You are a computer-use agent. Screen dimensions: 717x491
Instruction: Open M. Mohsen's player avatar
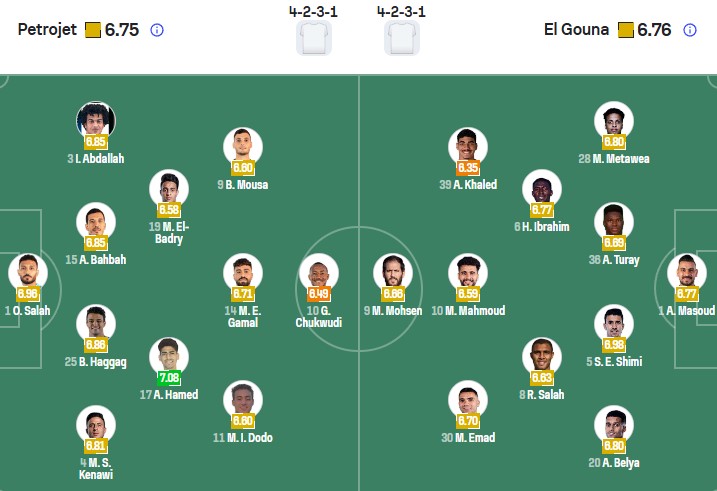pos(393,273)
